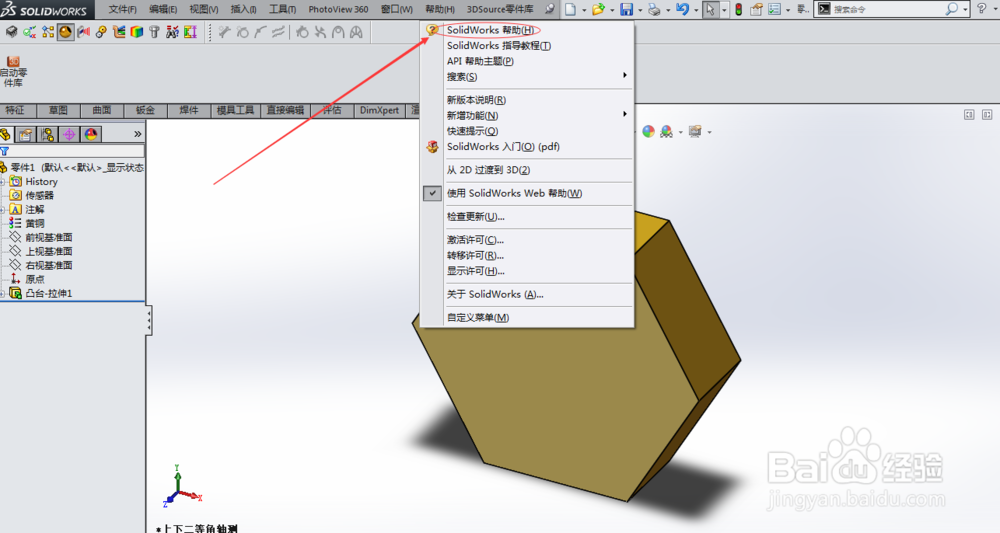1000x533 pixels.
Task: Click the File properties icon
Action: (x=756, y=9)
